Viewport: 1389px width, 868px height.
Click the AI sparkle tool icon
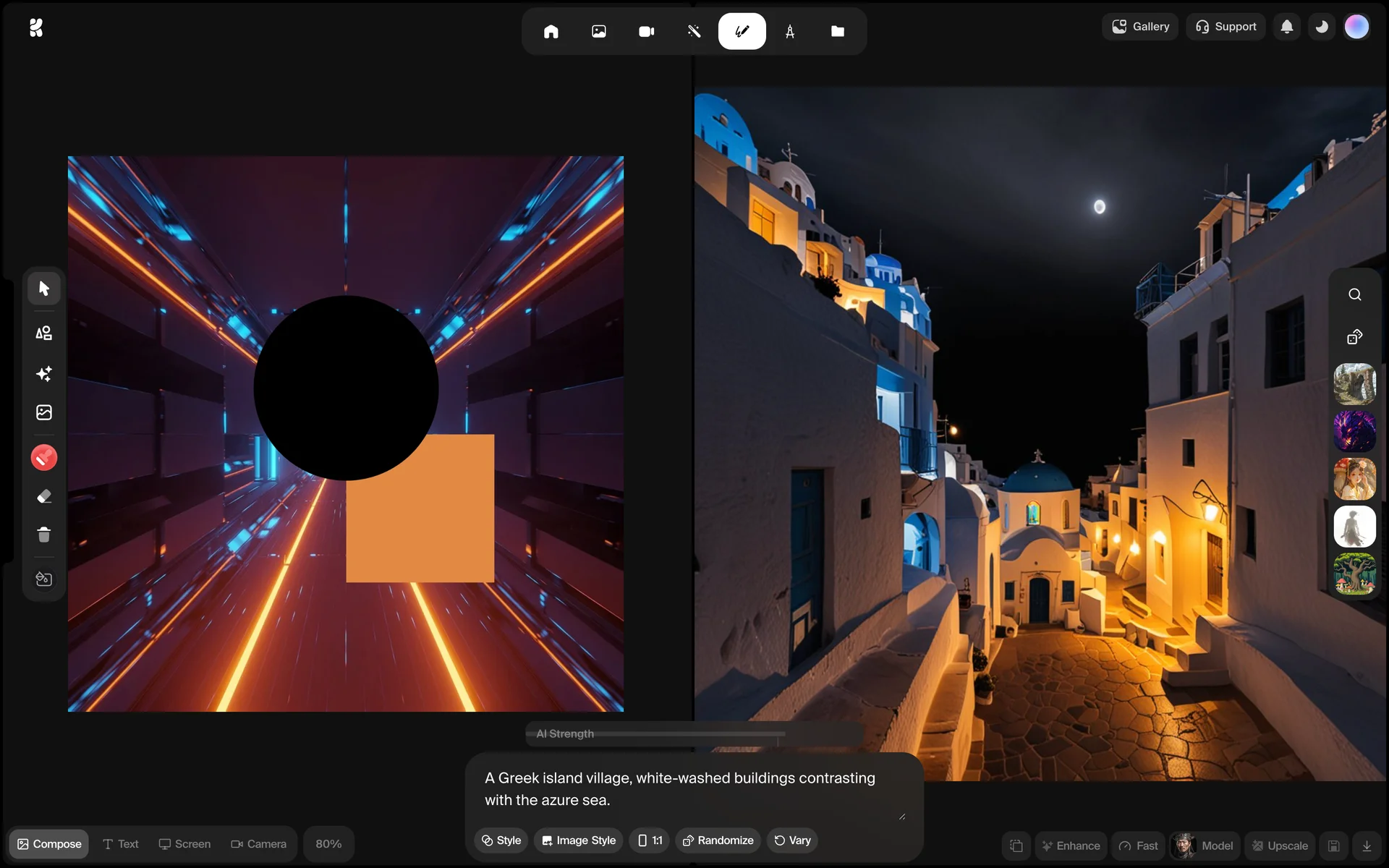pyautogui.click(x=44, y=374)
